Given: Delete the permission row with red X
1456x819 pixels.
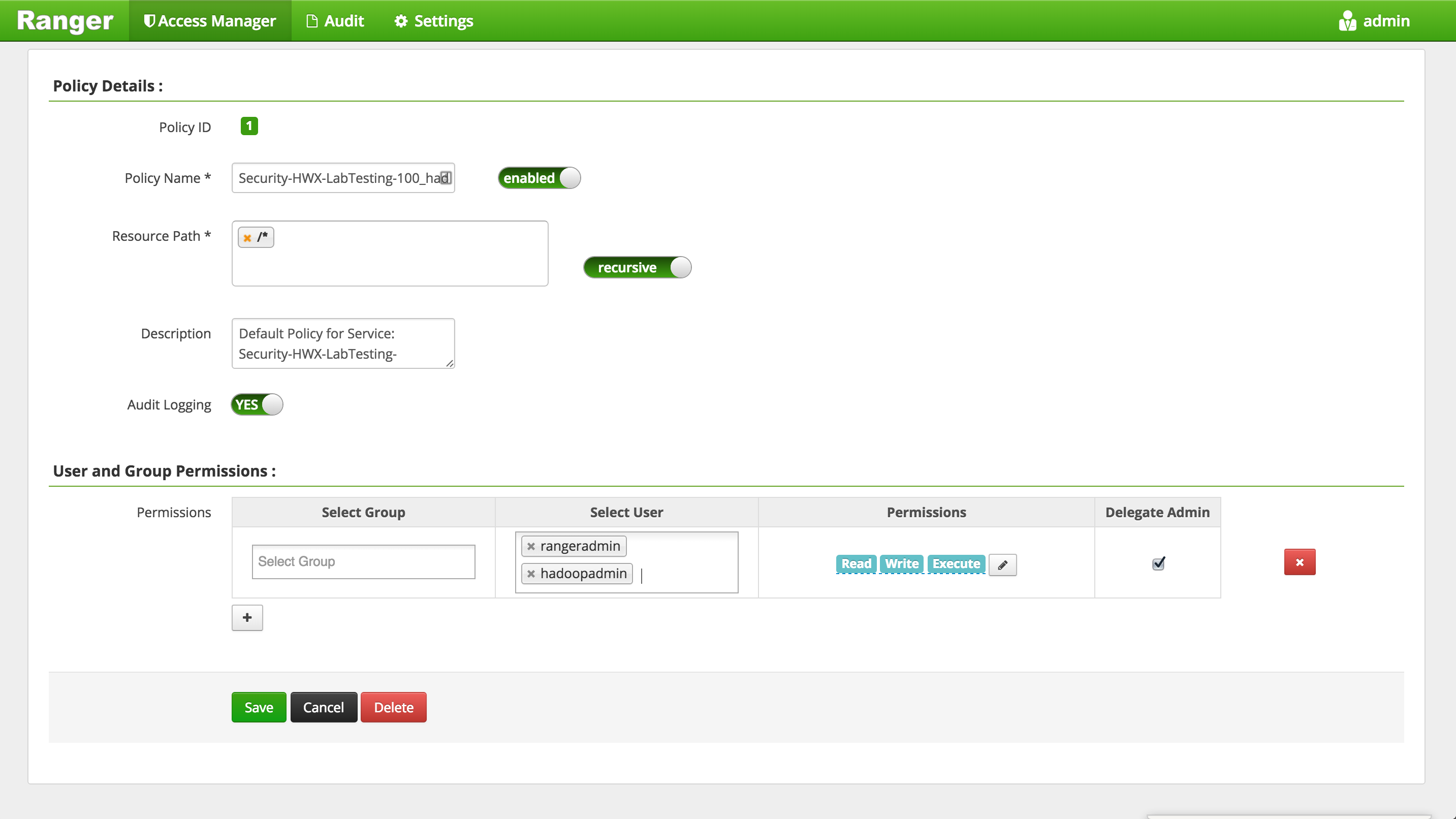Looking at the screenshot, I should 1300,562.
